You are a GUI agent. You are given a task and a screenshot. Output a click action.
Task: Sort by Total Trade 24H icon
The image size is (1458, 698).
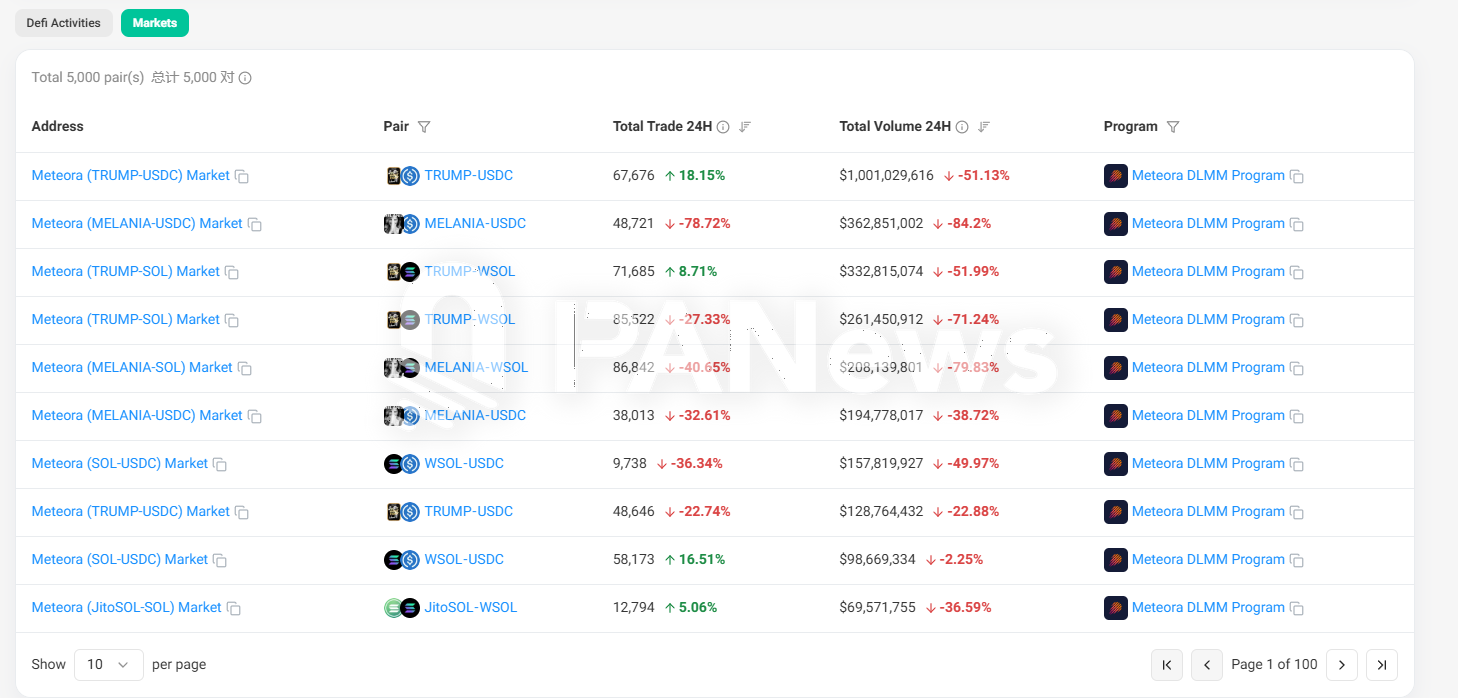745,127
